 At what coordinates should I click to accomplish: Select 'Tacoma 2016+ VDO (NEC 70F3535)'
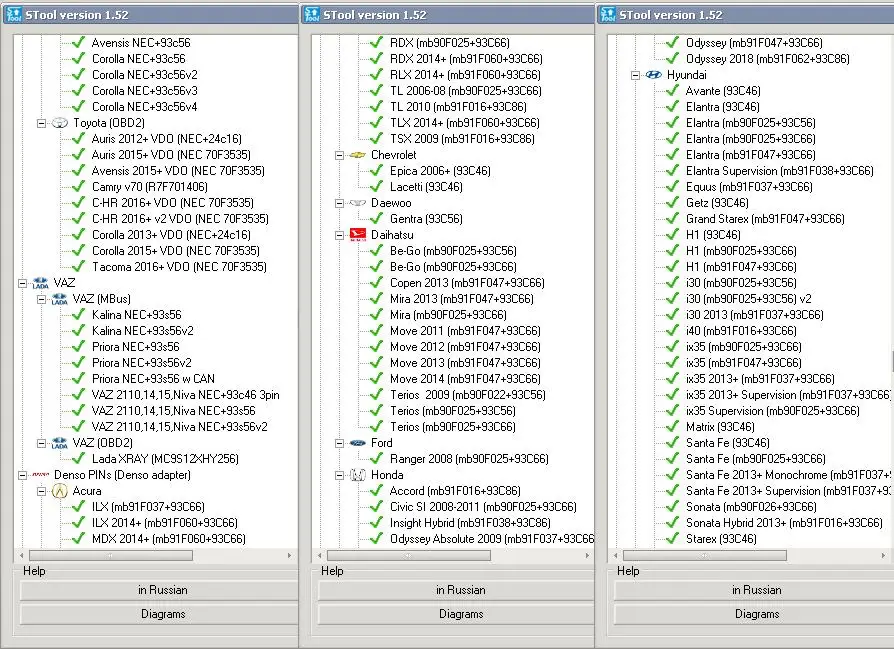pos(179,267)
